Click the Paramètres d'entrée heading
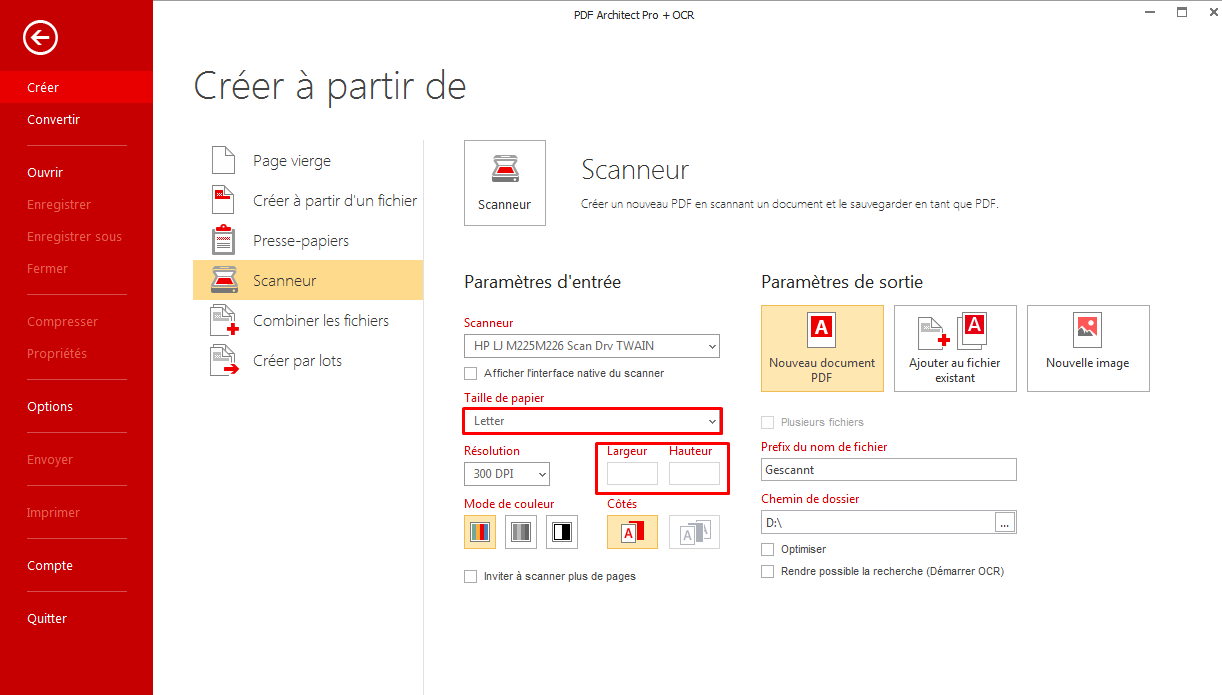1222x695 pixels. (542, 282)
